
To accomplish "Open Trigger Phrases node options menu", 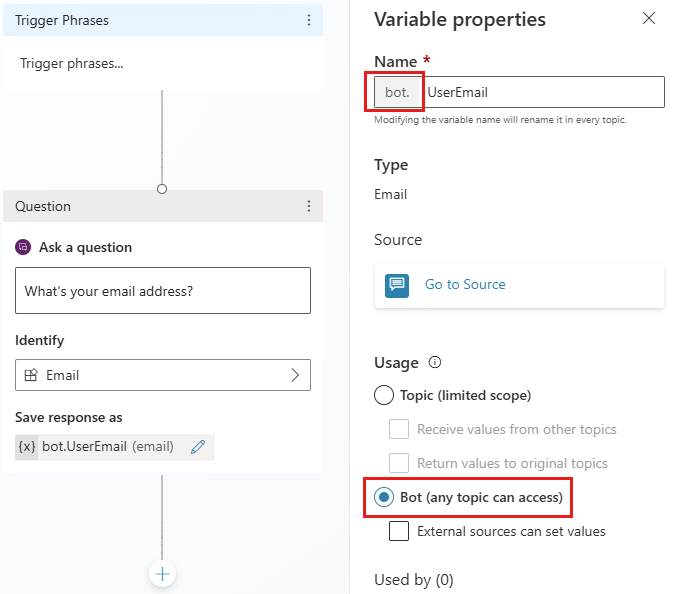I will point(308,20).
